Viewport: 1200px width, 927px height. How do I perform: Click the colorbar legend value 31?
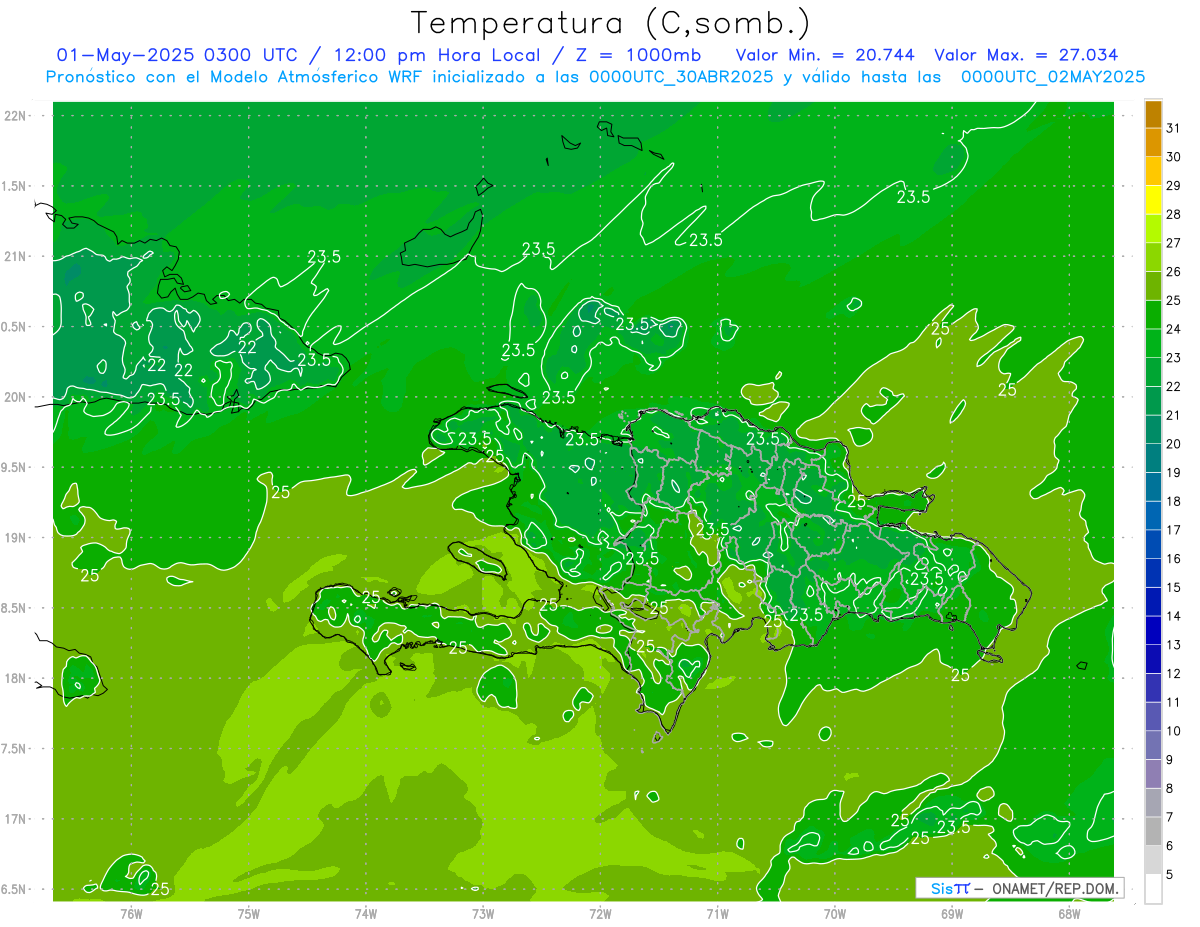(x=1174, y=128)
